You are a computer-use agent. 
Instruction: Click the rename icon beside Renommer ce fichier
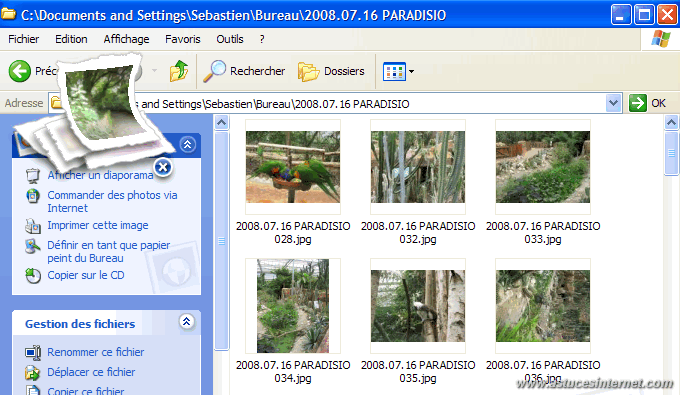pyautogui.click(x=33, y=353)
